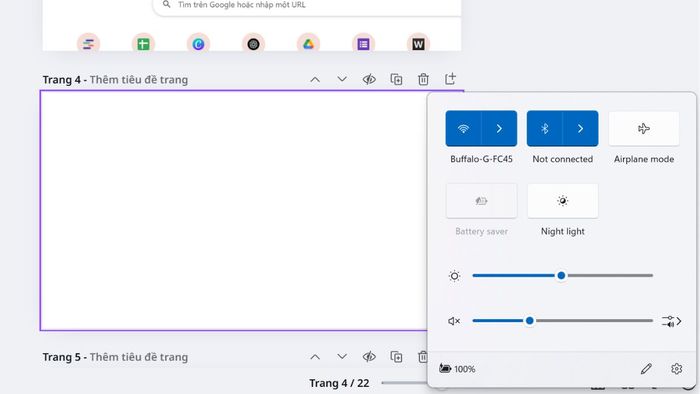
Task: Open all settings gear icon
Action: point(676,369)
